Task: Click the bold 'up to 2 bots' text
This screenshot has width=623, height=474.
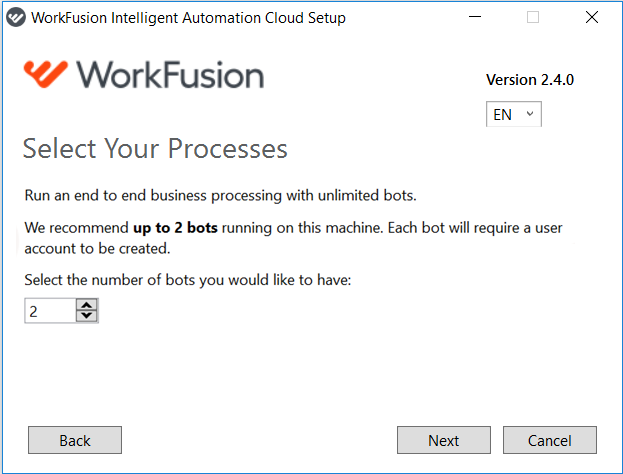Action: [x=175, y=228]
